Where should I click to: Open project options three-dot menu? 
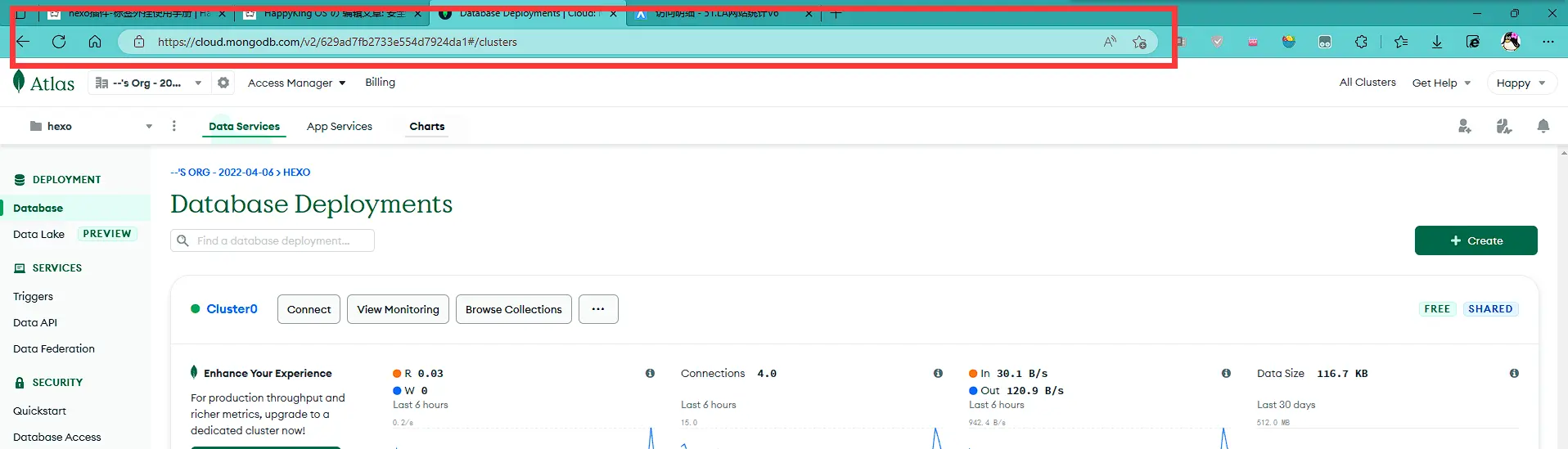point(173,126)
